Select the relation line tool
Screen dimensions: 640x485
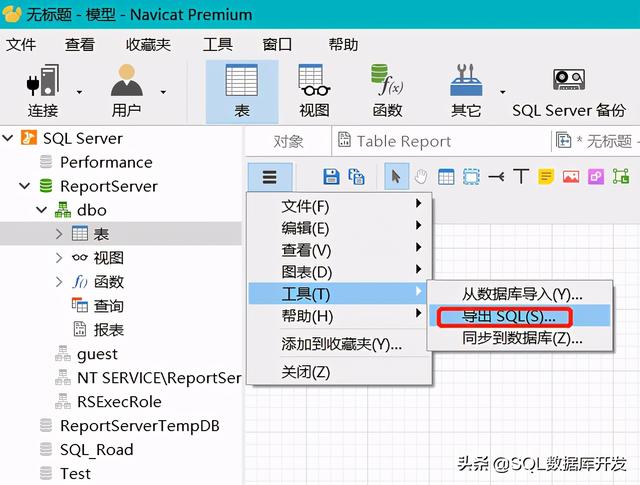tap(496, 177)
